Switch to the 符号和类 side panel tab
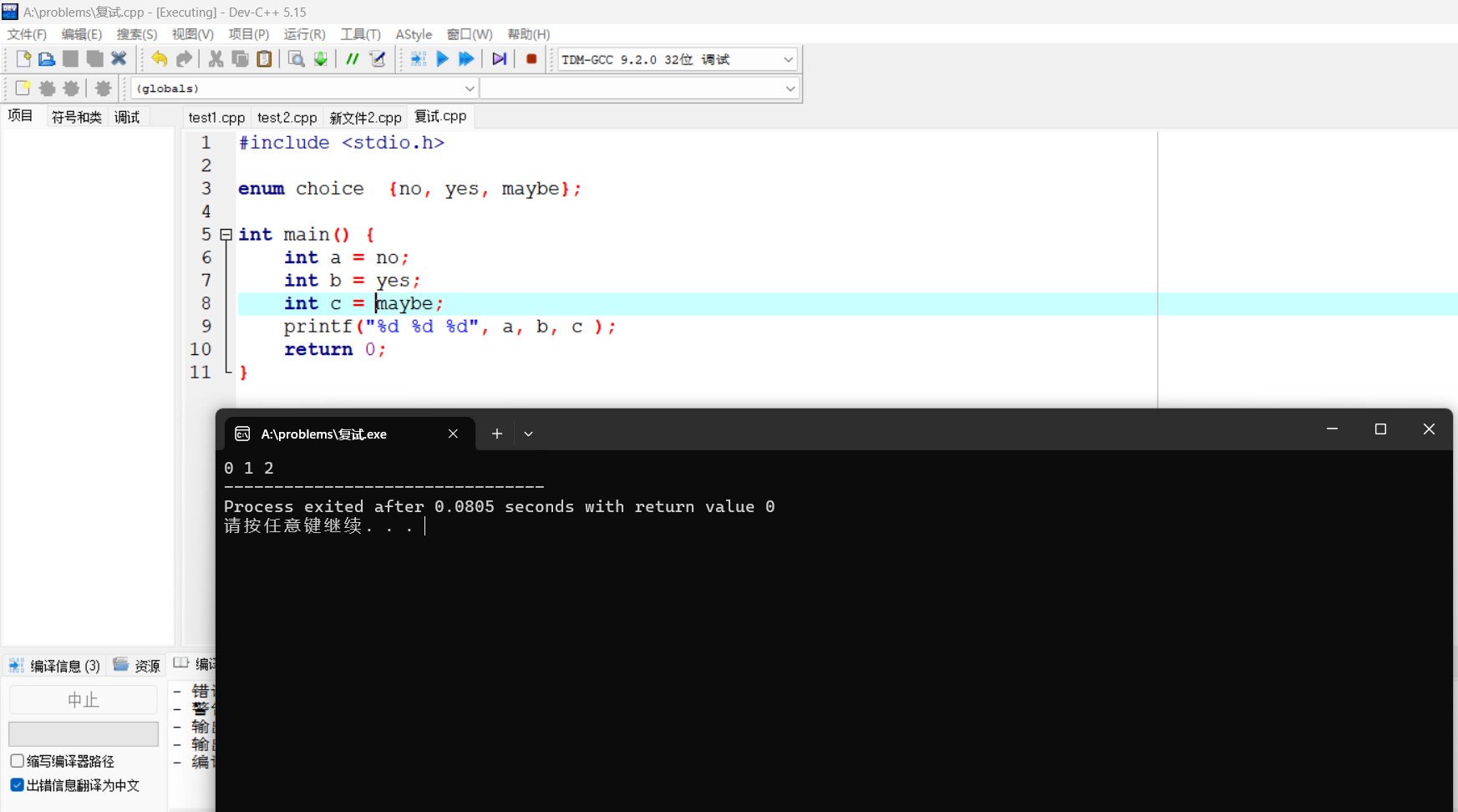 76,117
